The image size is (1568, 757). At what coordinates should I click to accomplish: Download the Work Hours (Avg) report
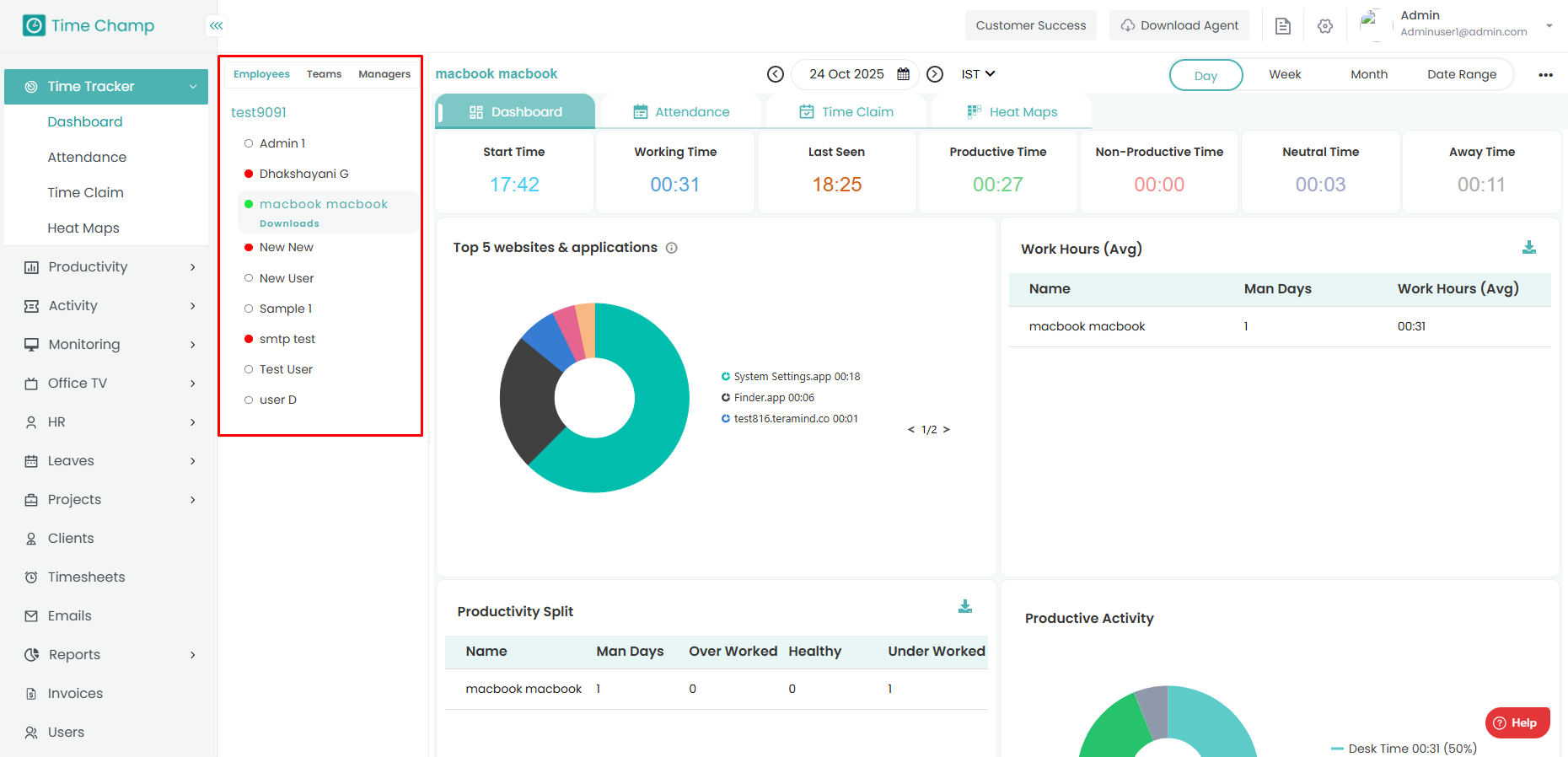tap(1529, 248)
